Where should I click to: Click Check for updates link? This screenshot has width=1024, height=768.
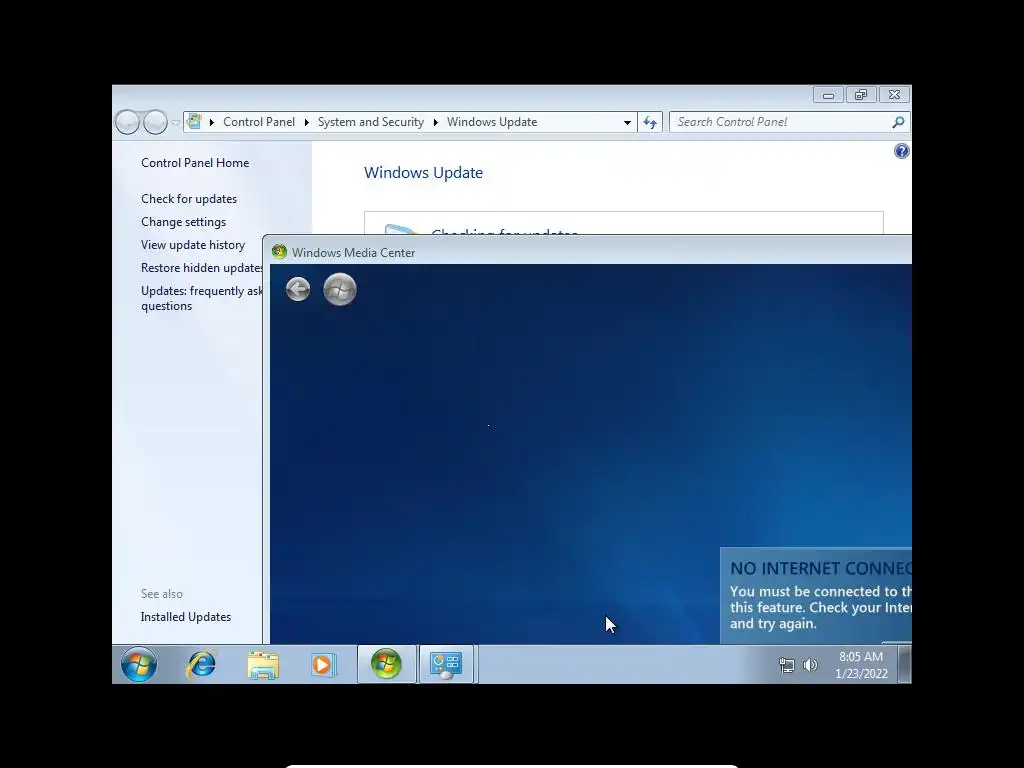click(189, 199)
